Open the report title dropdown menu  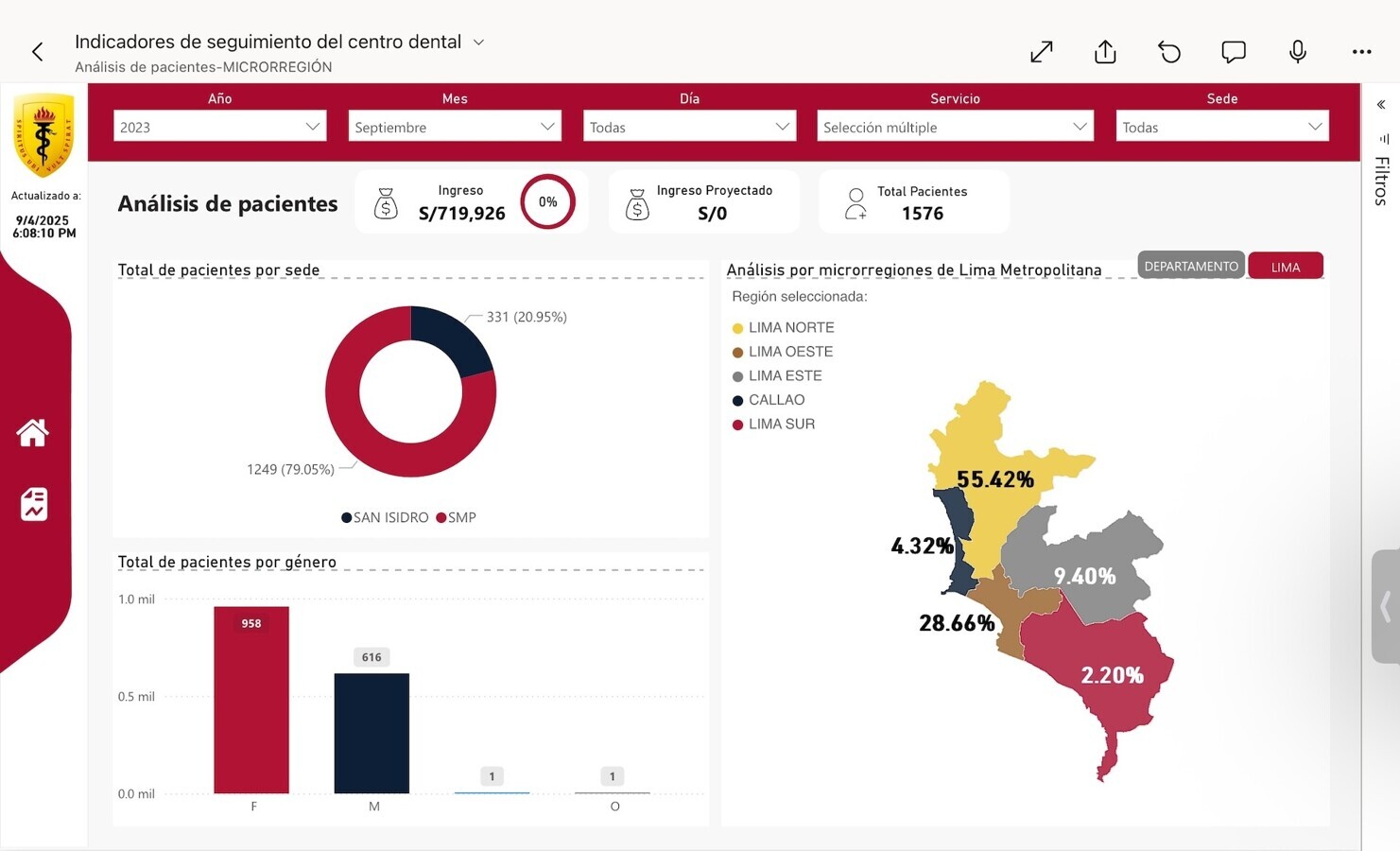[478, 43]
